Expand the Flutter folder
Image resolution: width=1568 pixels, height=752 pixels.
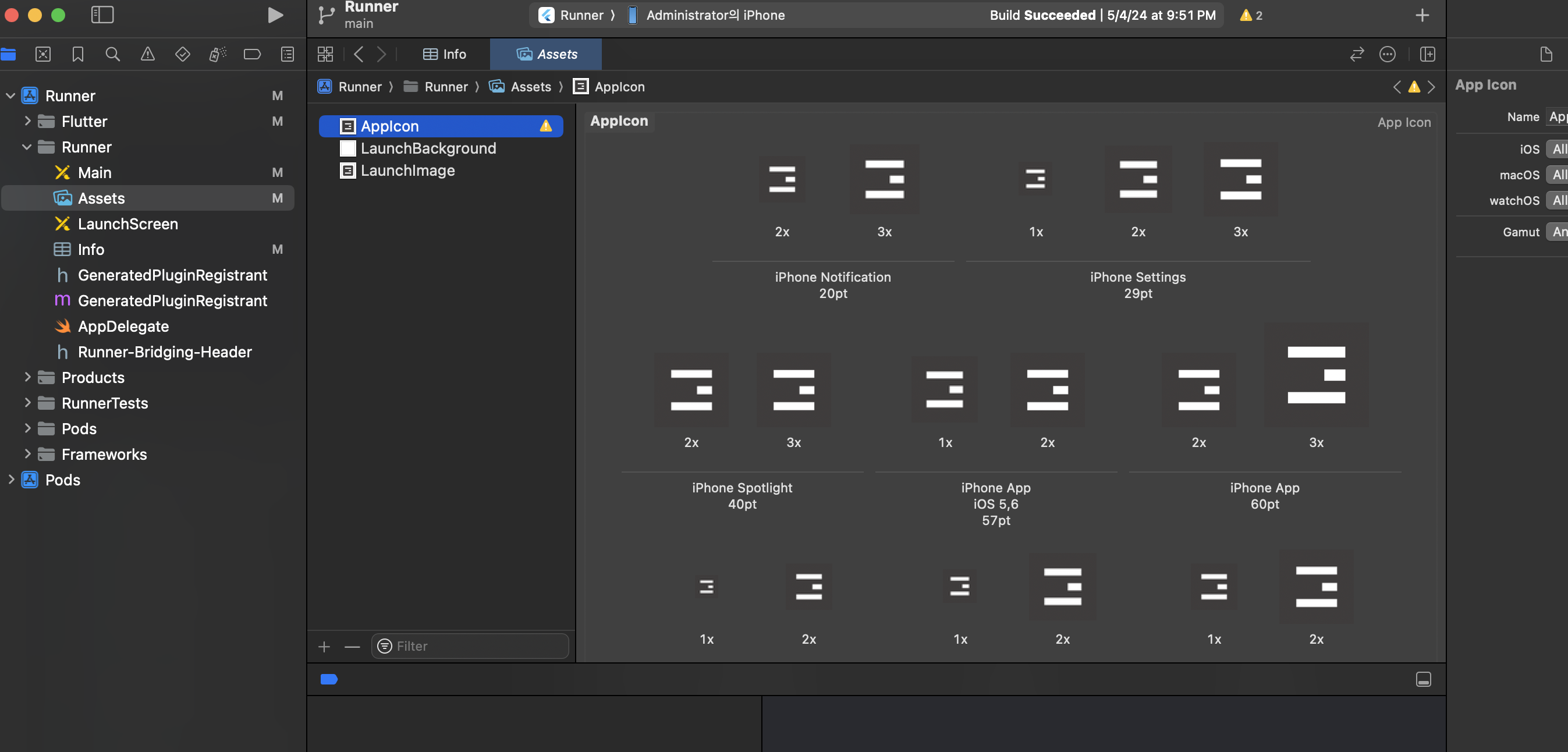pyautogui.click(x=27, y=121)
